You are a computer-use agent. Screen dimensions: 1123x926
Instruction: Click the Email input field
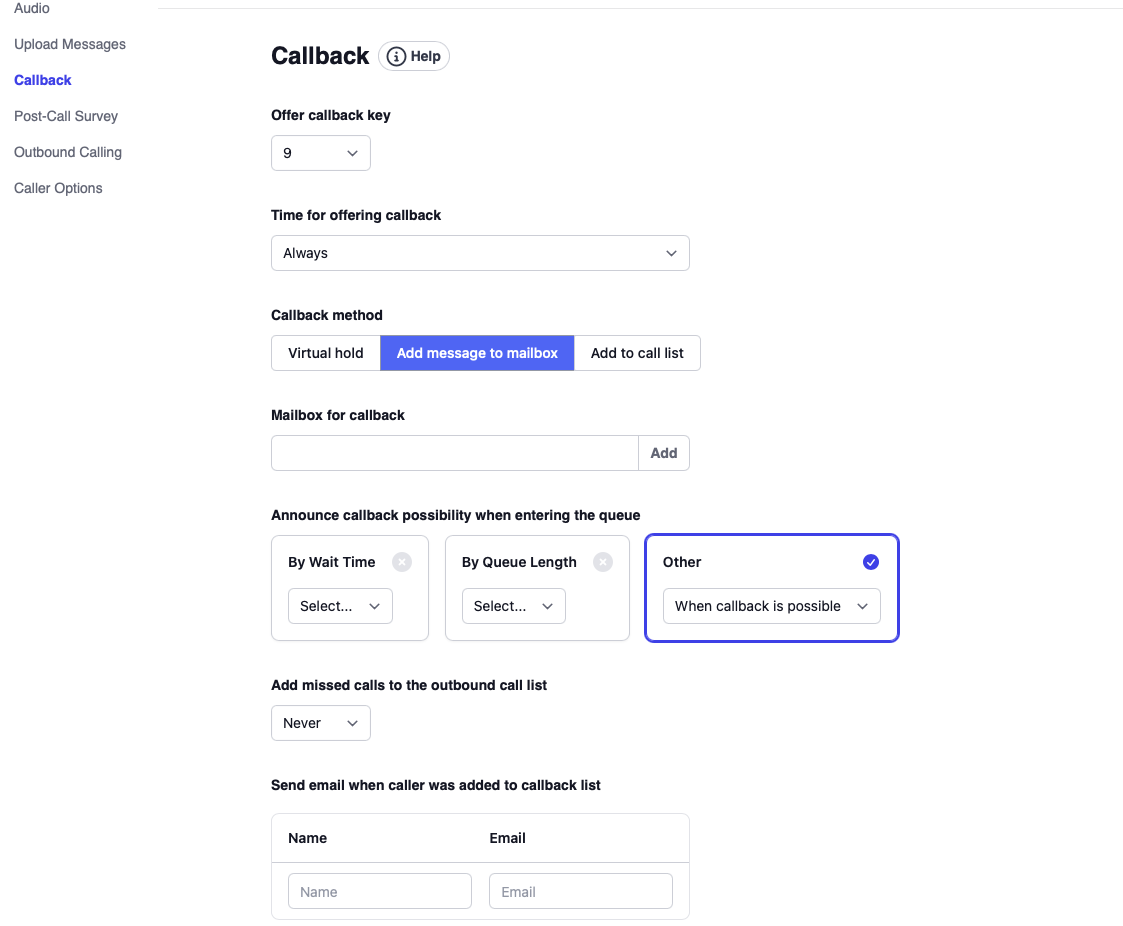pyautogui.click(x=580, y=891)
